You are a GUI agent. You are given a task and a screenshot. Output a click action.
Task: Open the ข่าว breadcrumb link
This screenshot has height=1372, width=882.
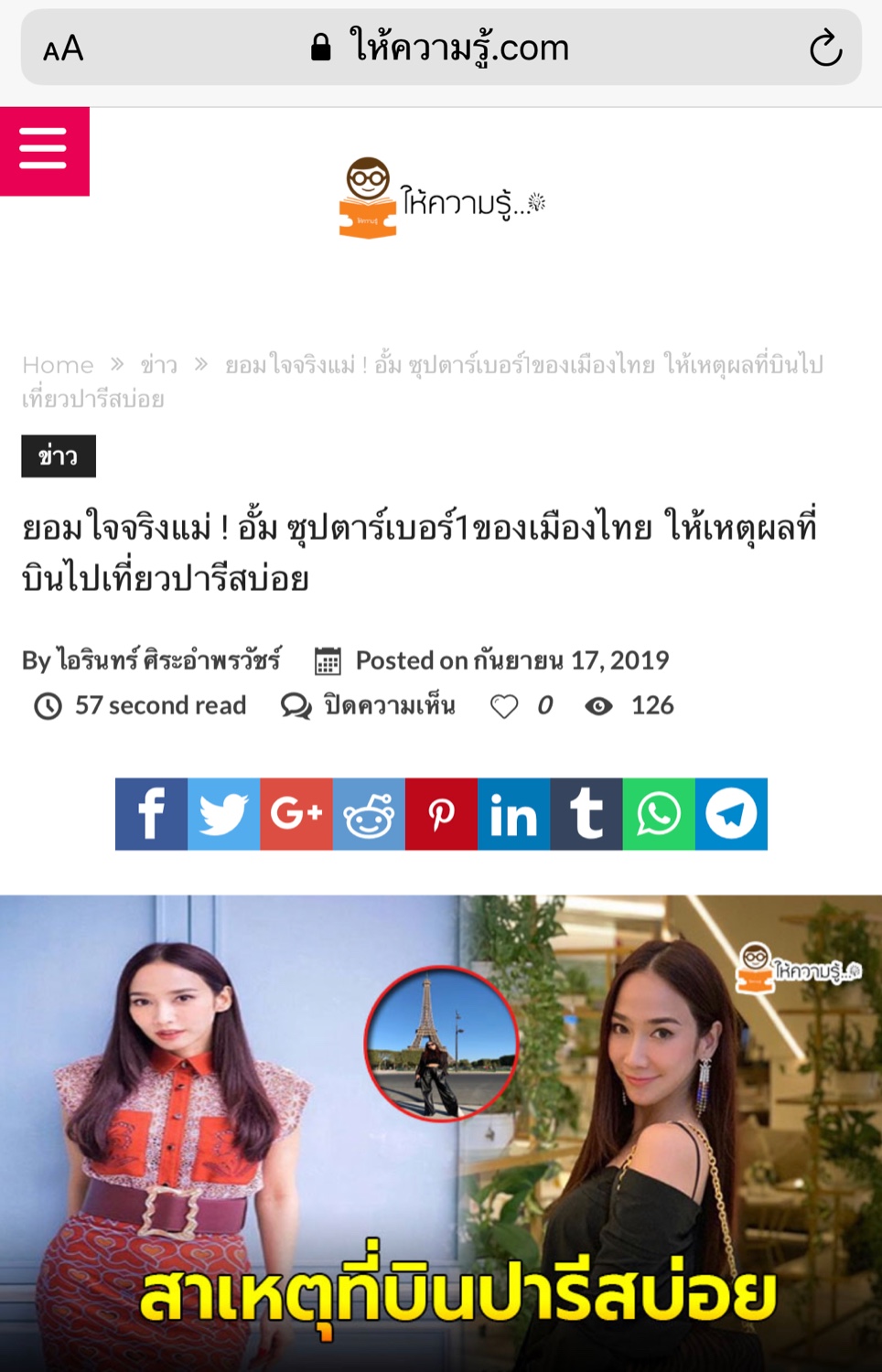coord(158,365)
